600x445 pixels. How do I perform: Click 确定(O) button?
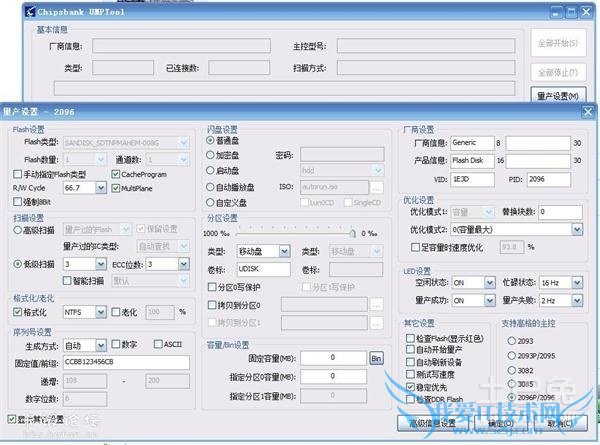tap(501, 423)
